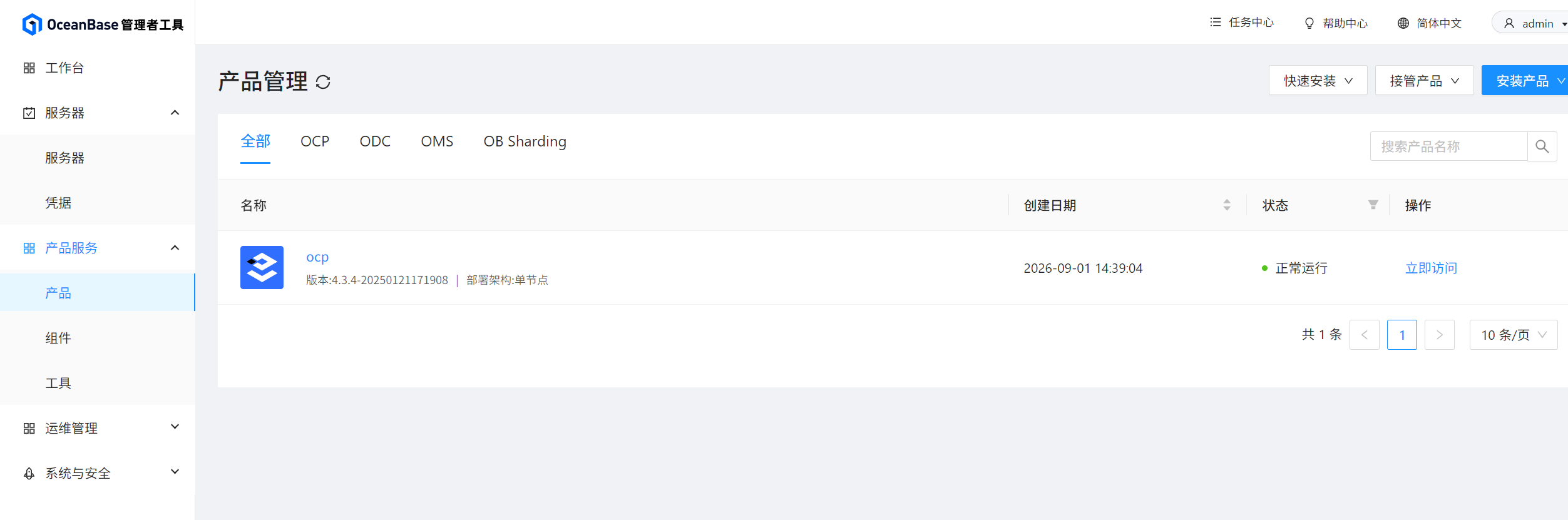Image resolution: width=1568 pixels, height=520 pixels.
Task: Open the 状态 column filter icon
Action: click(1373, 205)
